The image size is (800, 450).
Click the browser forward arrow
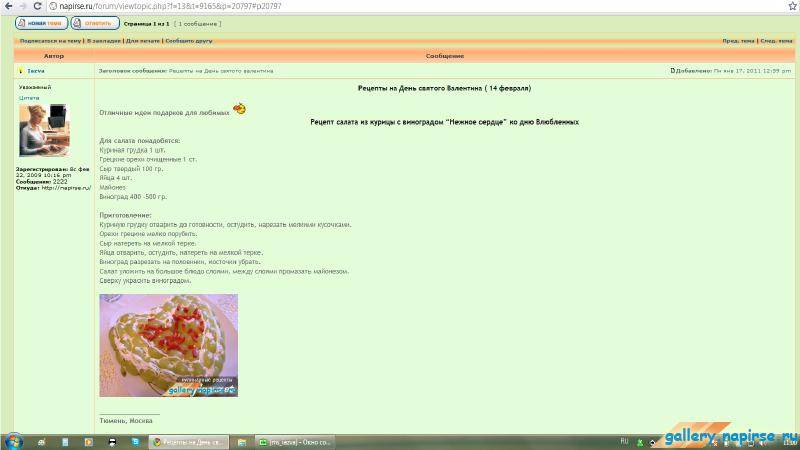[x=22, y=6]
